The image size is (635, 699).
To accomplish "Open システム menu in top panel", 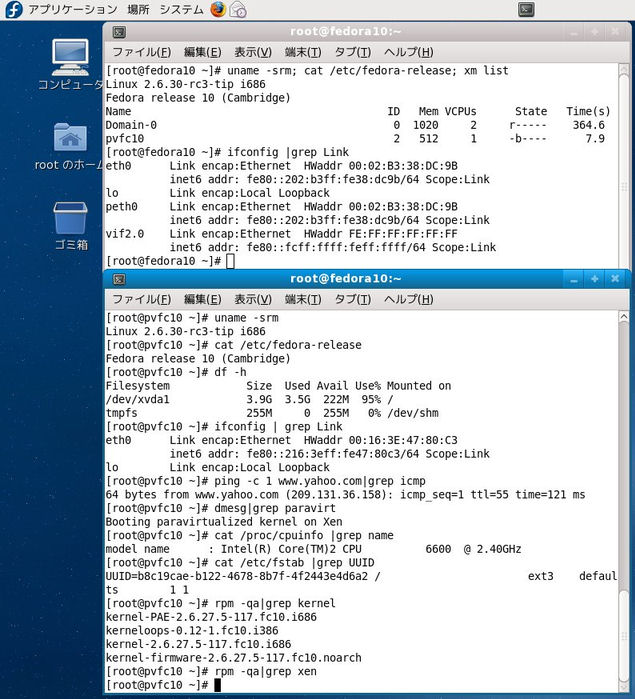I will pos(181,9).
